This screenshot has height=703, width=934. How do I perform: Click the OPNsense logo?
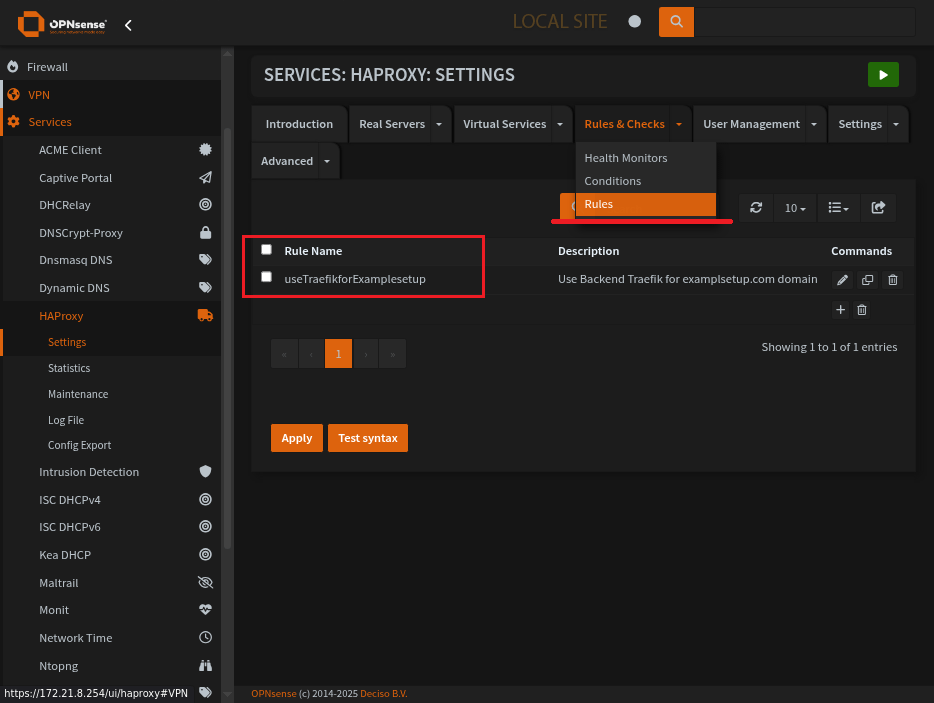tap(62, 24)
